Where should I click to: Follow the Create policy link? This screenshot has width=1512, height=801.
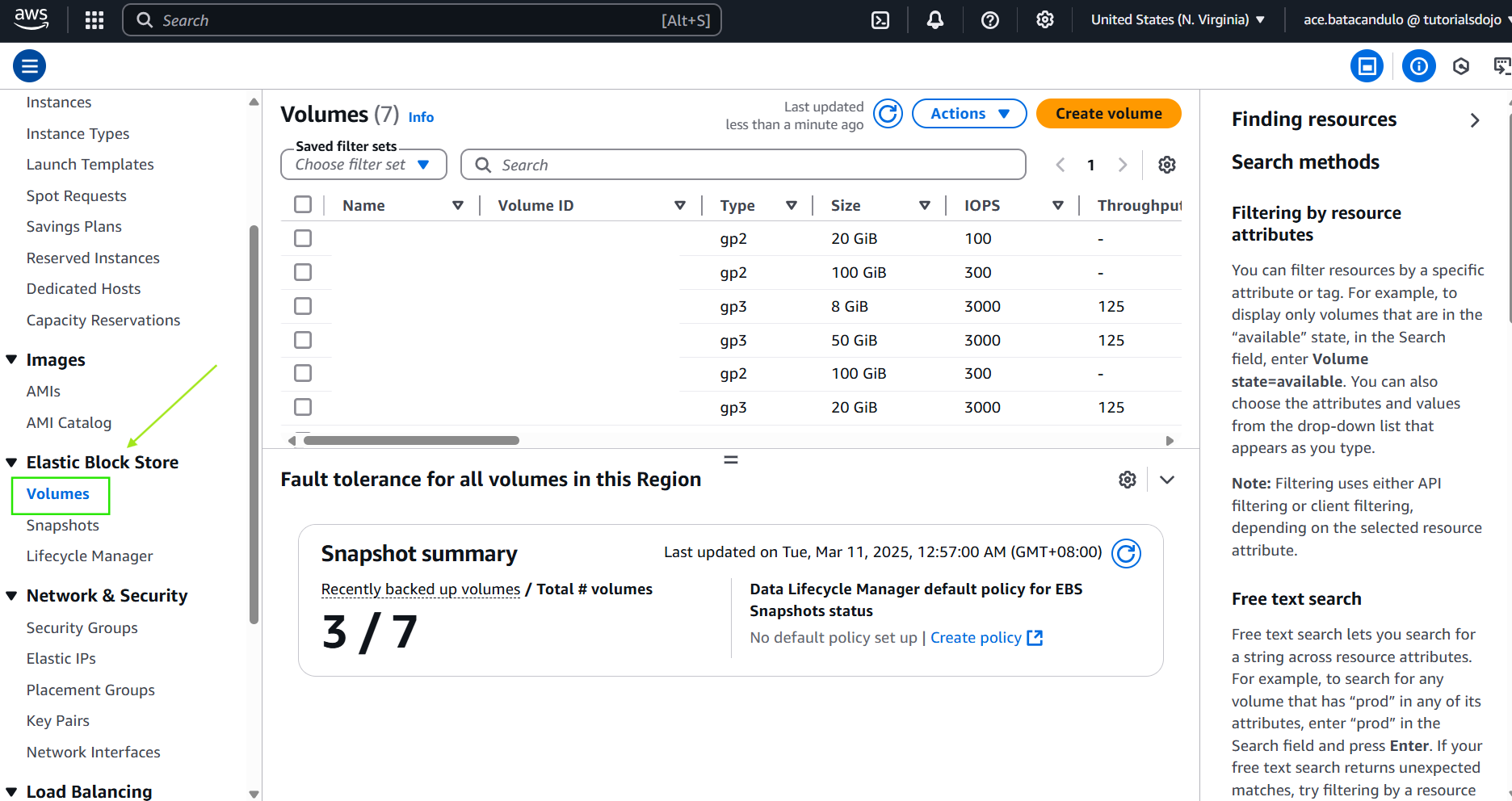coord(986,638)
